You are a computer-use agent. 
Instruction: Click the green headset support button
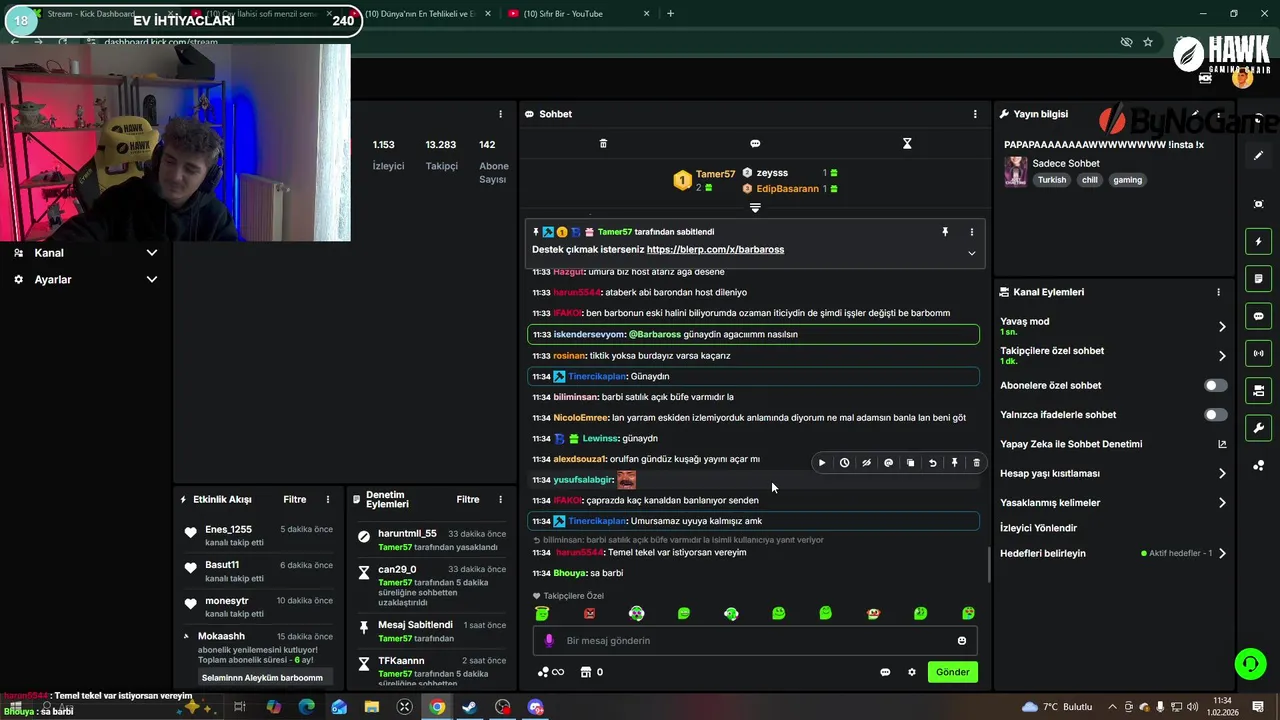(x=1249, y=663)
